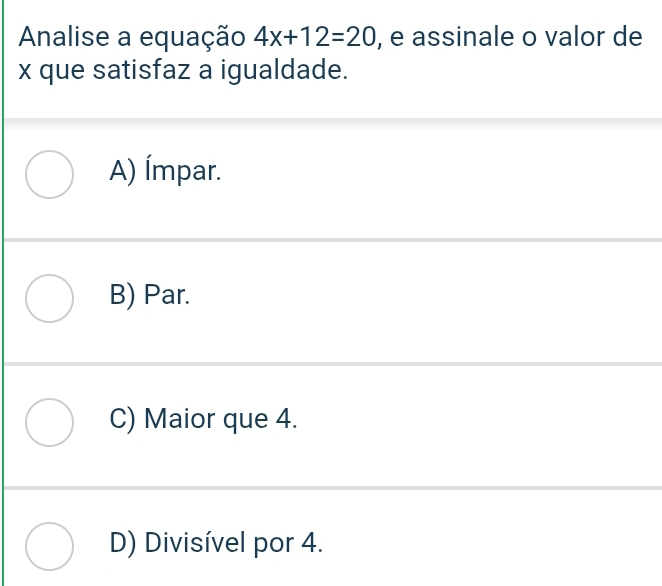Choose the radio circle beside 'Maior que 4'
This screenshot has width=662, height=586.
tap(49, 420)
